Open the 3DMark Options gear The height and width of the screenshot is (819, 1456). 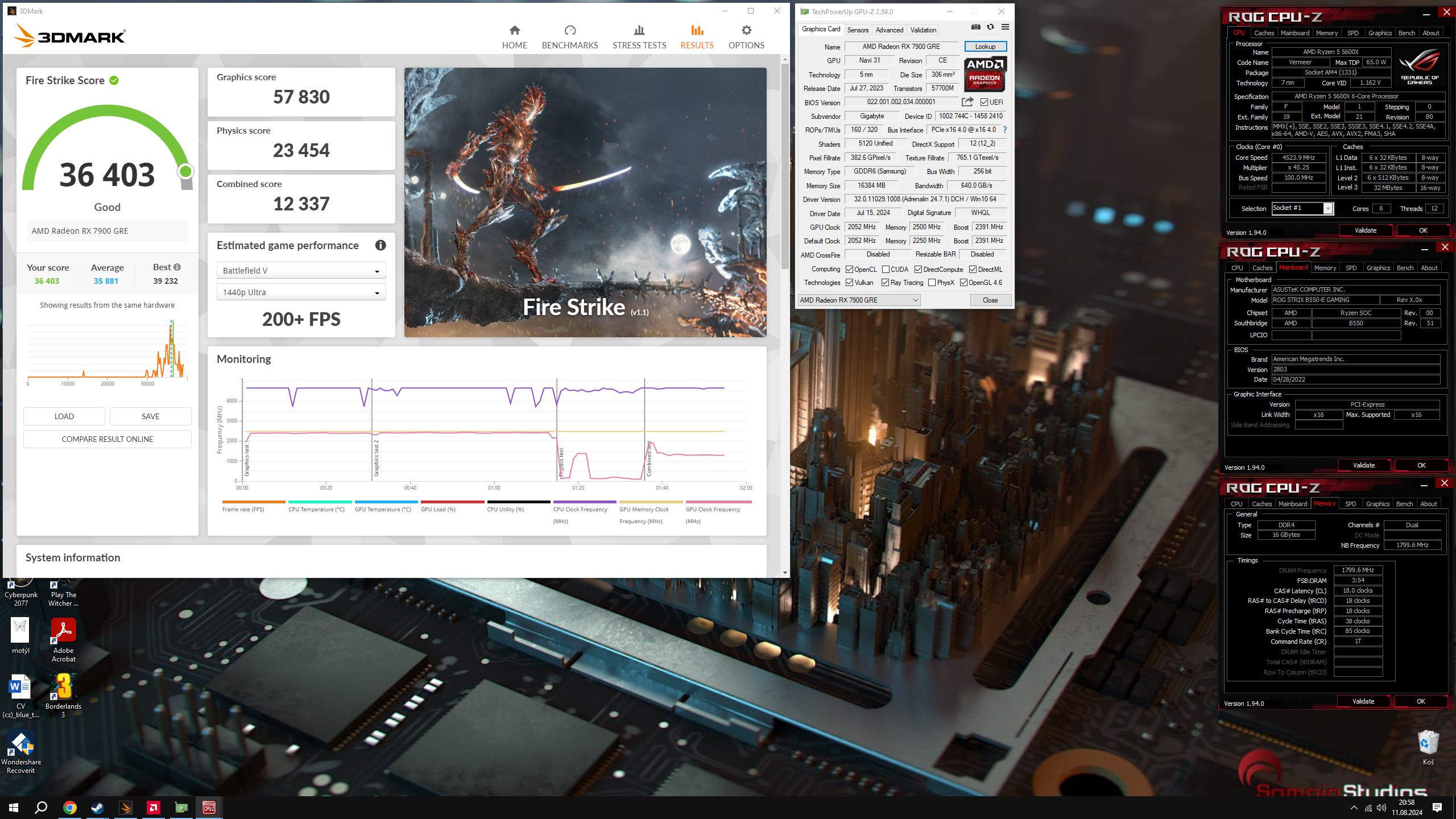tap(746, 37)
